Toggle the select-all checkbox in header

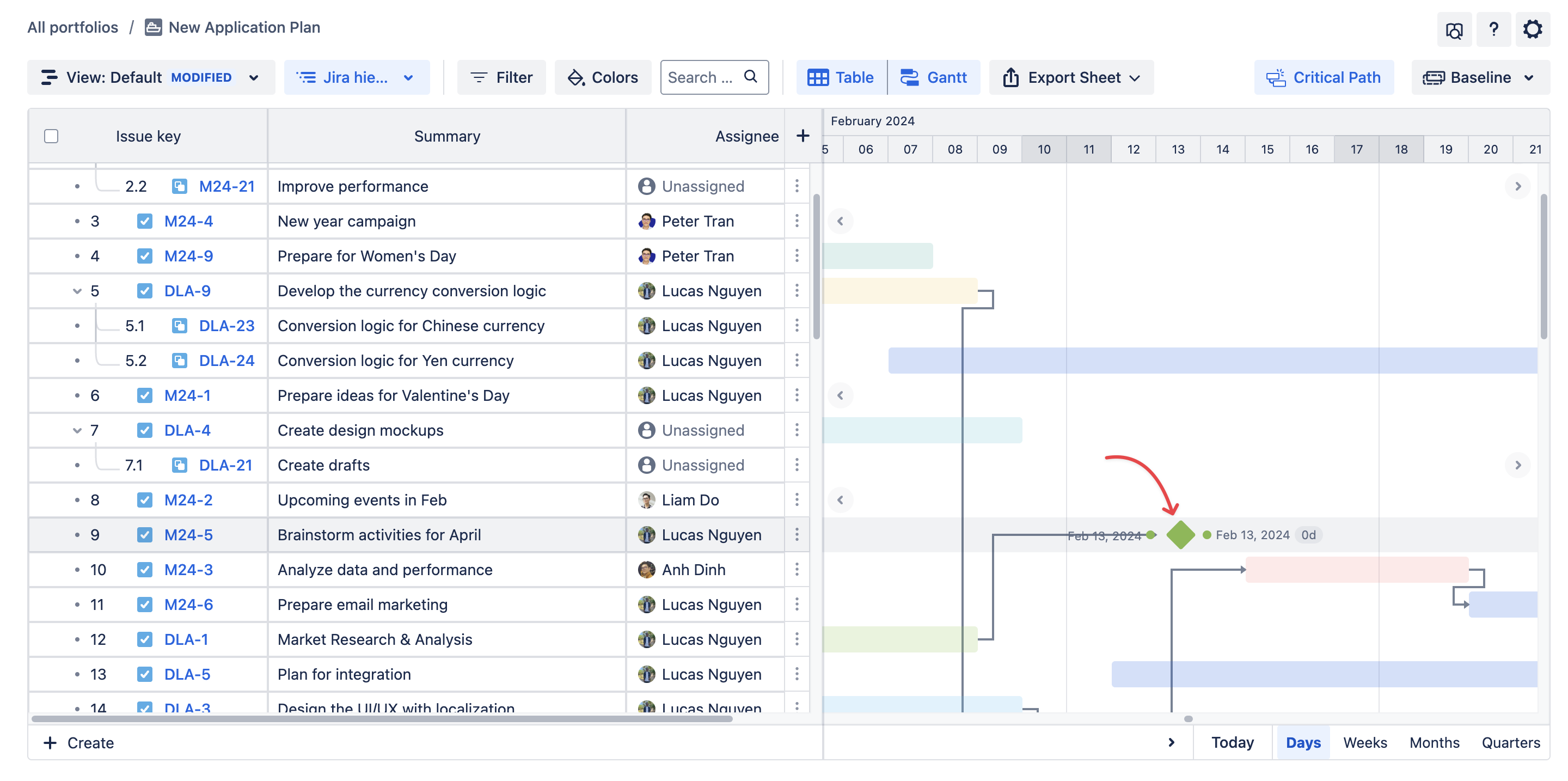coord(51,136)
